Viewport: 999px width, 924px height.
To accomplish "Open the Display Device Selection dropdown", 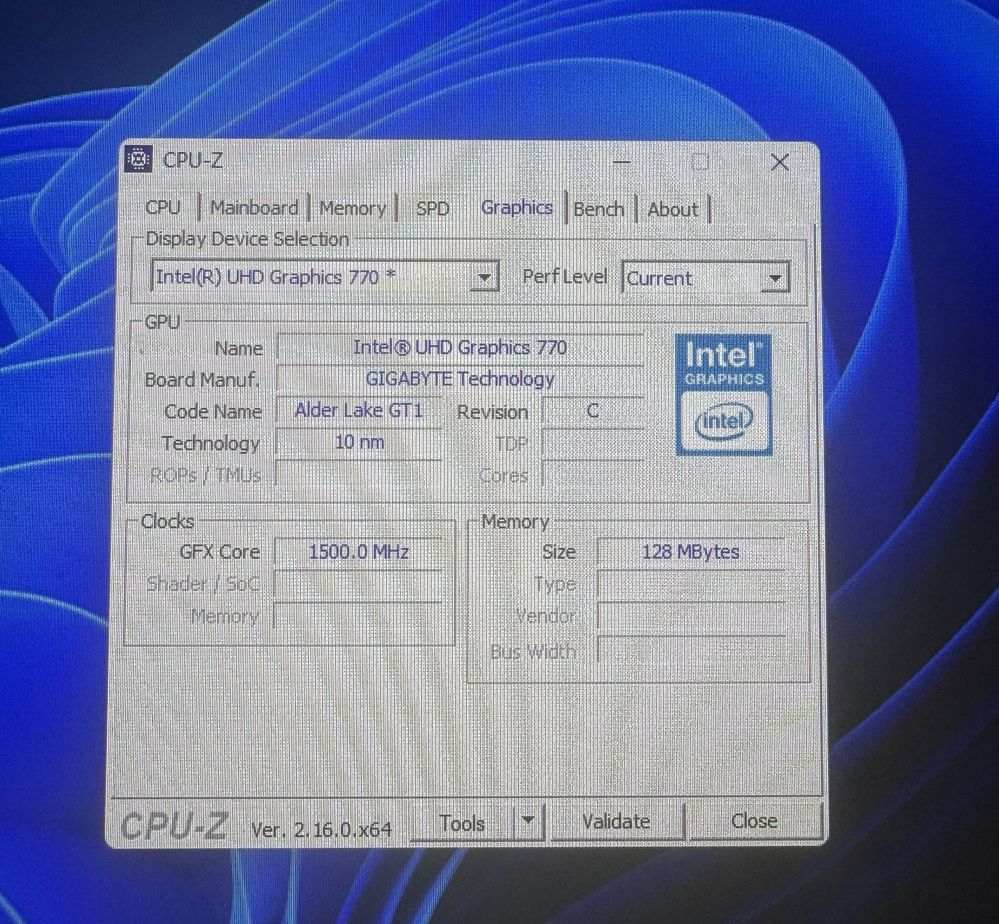I will click(324, 277).
